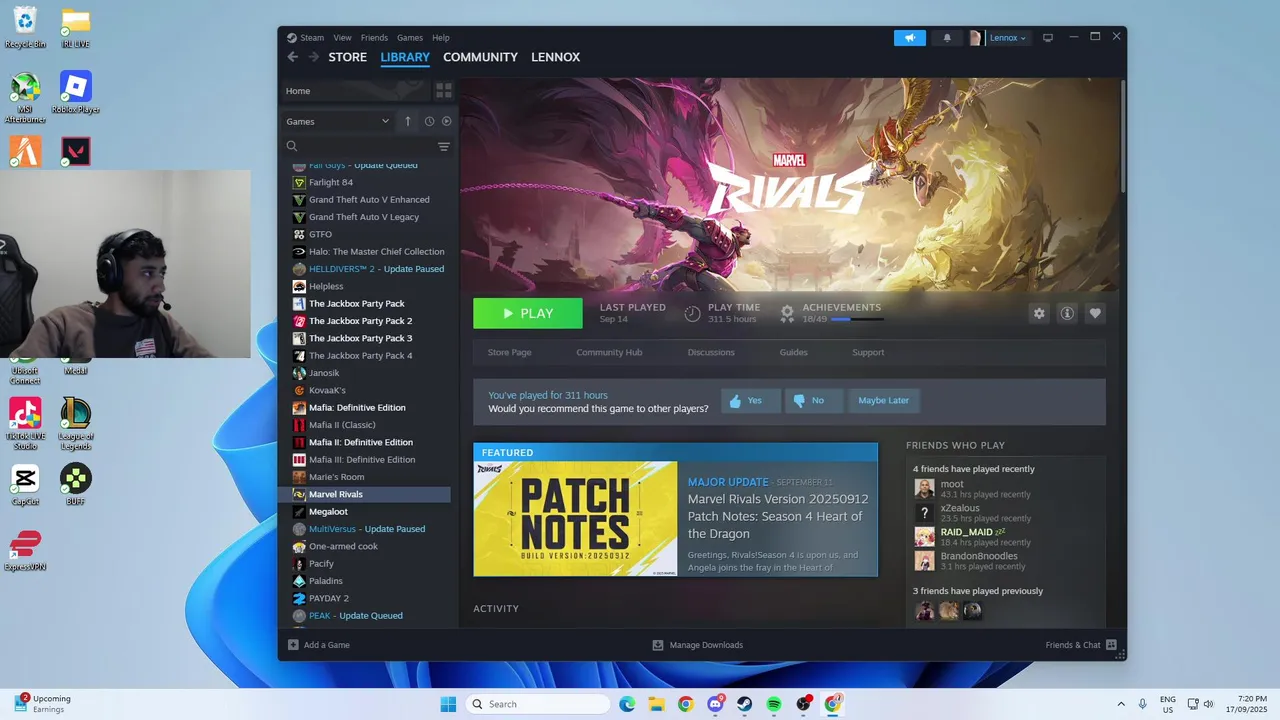Image resolution: width=1280 pixels, height=720 pixels.
Task: Open the Lennox account dropdown
Action: [x=1007, y=38]
